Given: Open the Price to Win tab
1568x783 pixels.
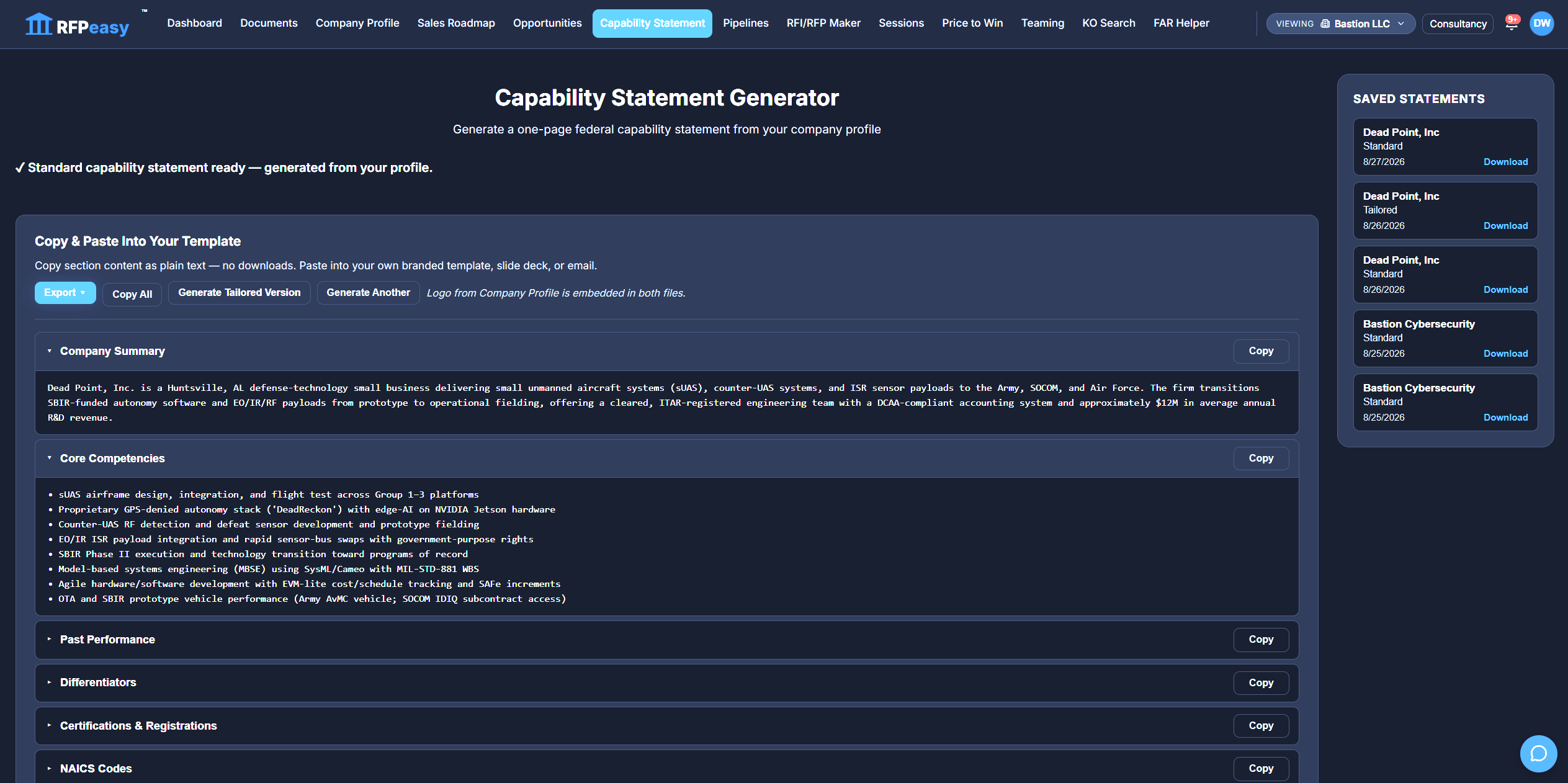Looking at the screenshot, I should point(972,24).
